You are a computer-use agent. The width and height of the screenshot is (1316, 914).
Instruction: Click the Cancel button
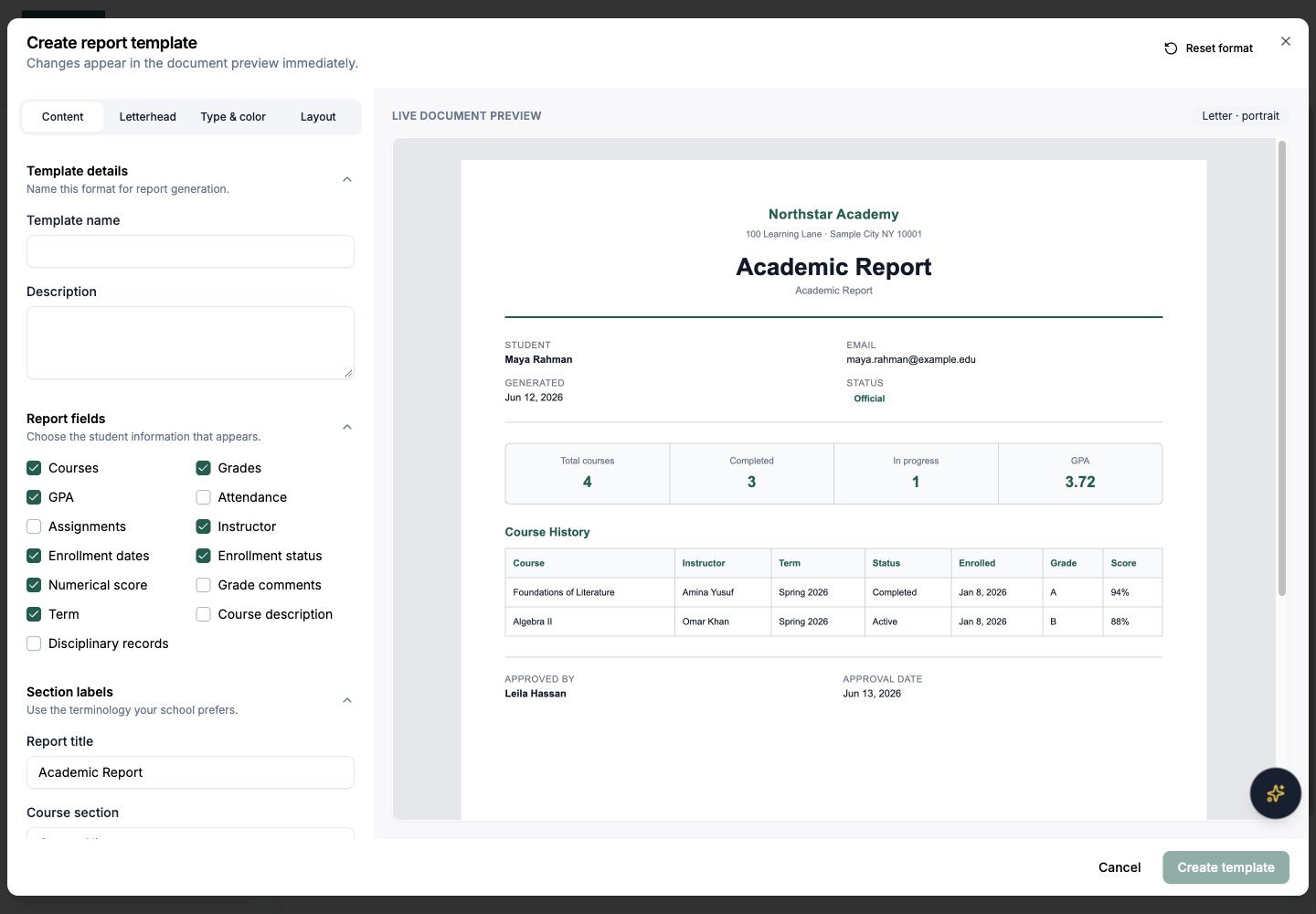click(x=1120, y=867)
